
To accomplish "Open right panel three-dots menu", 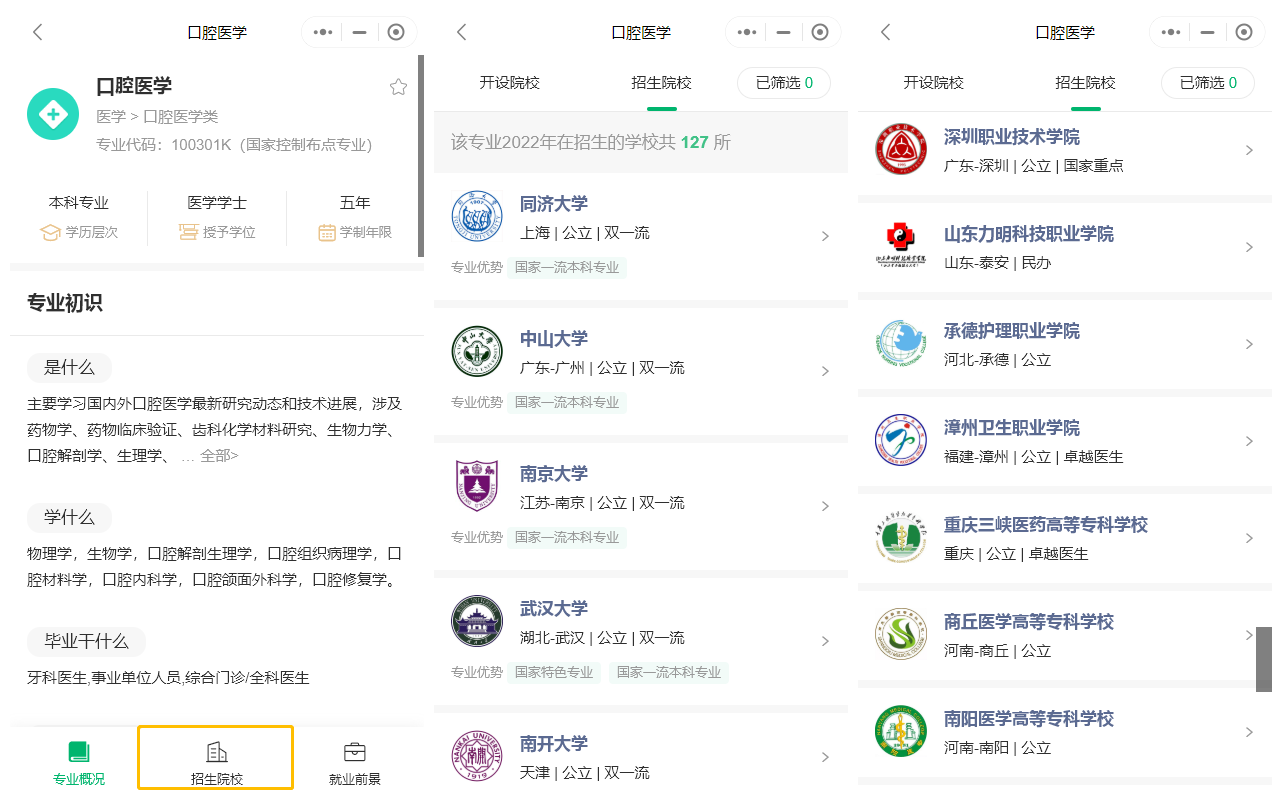I will tap(1170, 32).
